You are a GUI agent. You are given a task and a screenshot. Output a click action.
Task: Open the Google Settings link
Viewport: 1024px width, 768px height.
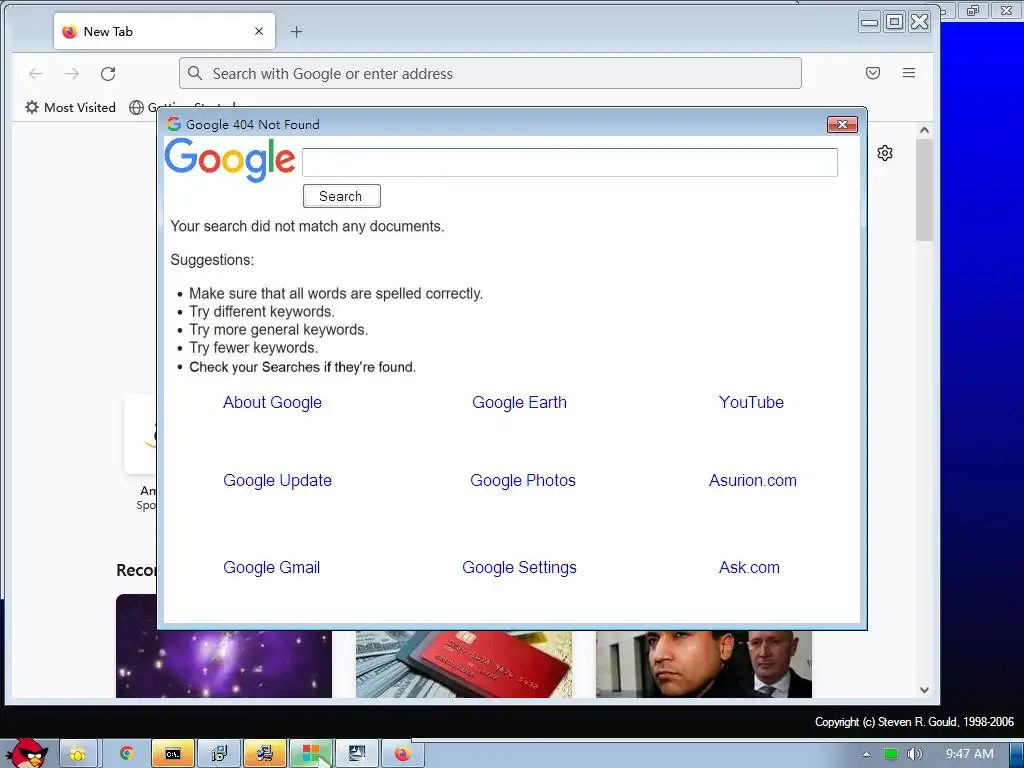pos(519,568)
